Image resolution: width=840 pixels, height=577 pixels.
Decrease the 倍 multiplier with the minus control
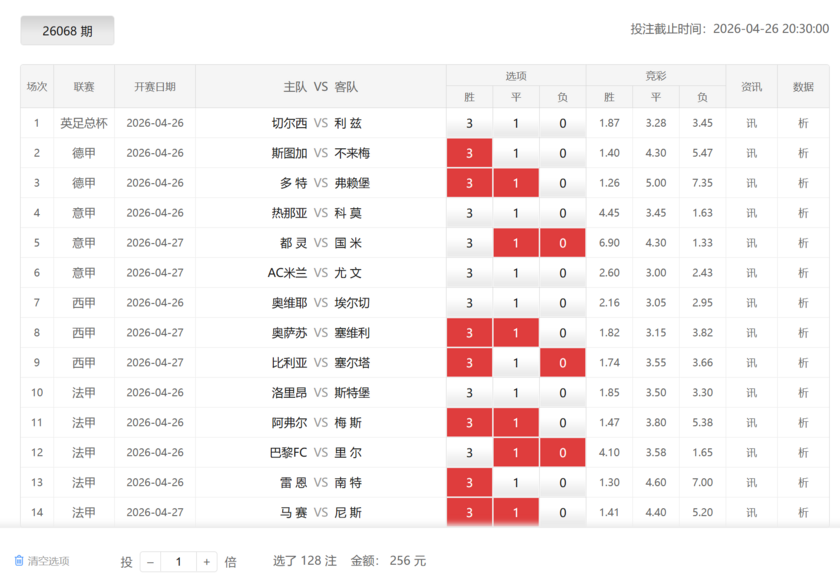click(x=150, y=561)
